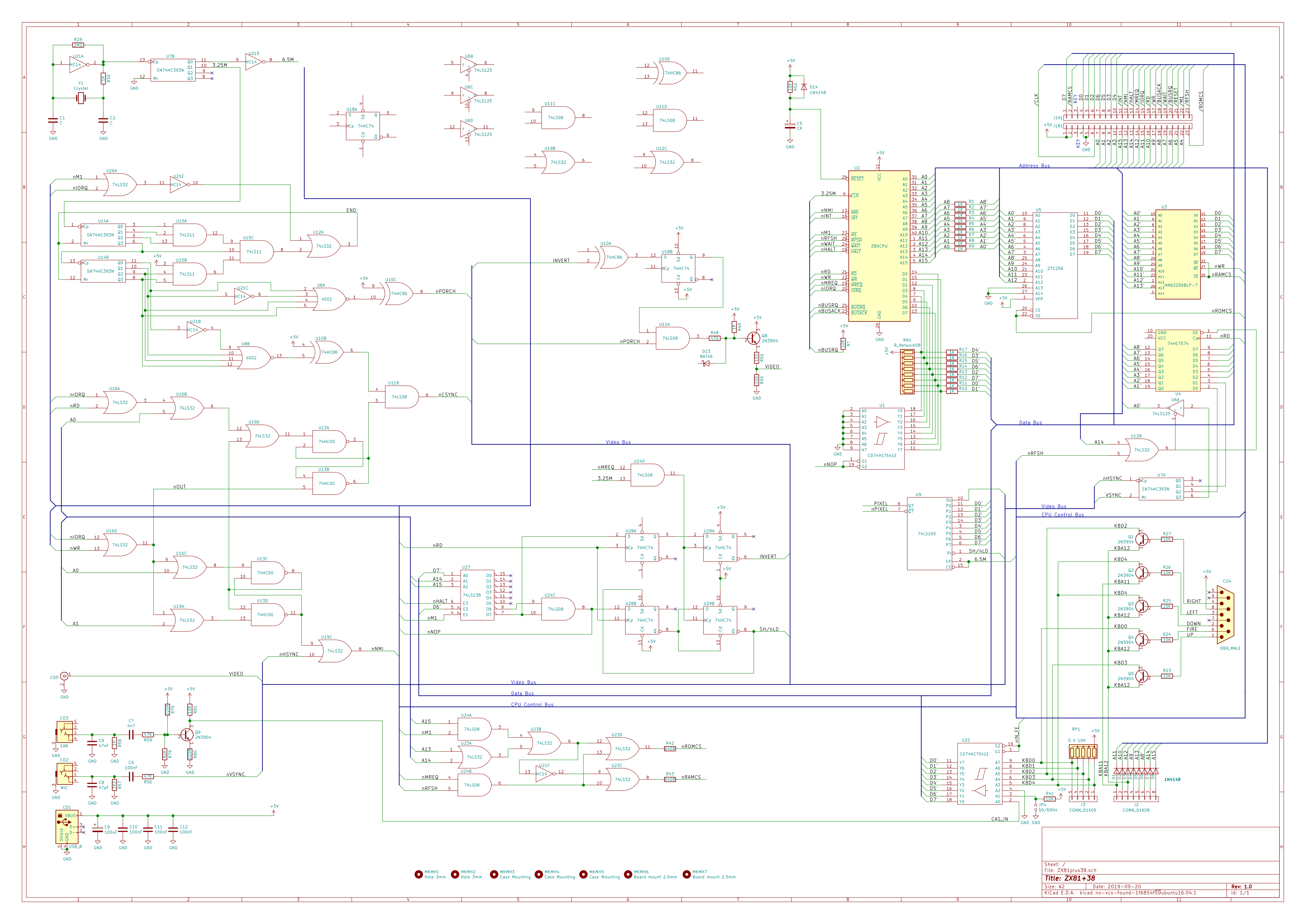Click the DB9_MALE joystick connector symbol
1306x924 pixels.
[1226, 615]
